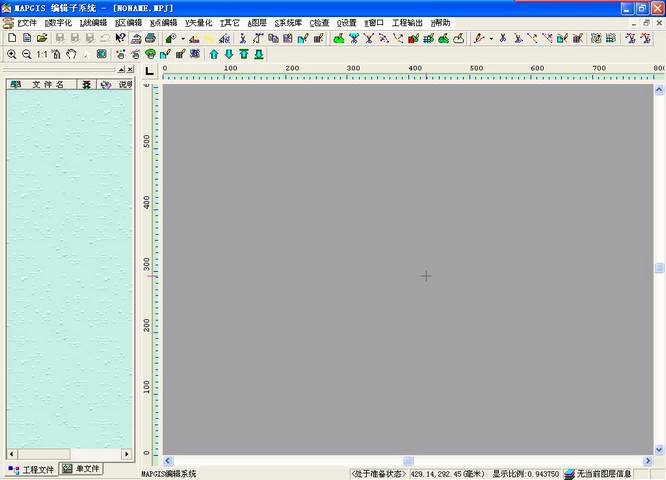
Task: Click the 无当前图层信息 status text
Action: pos(604,474)
